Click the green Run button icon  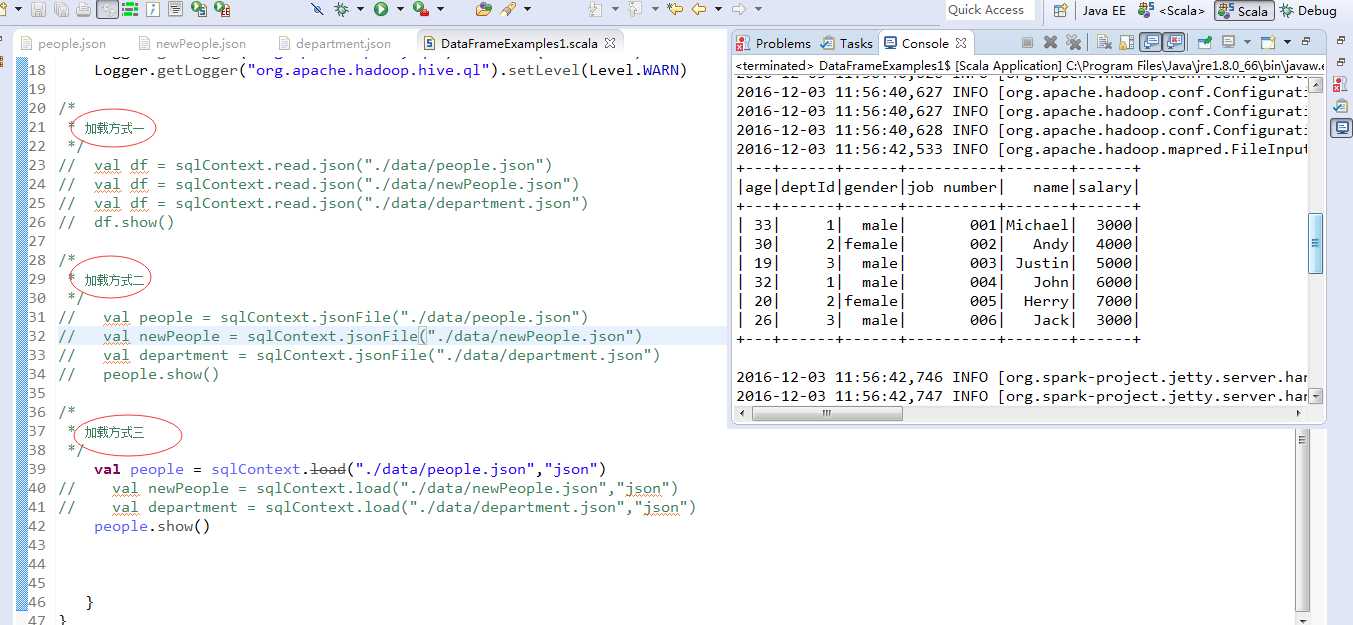pyautogui.click(x=380, y=9)
